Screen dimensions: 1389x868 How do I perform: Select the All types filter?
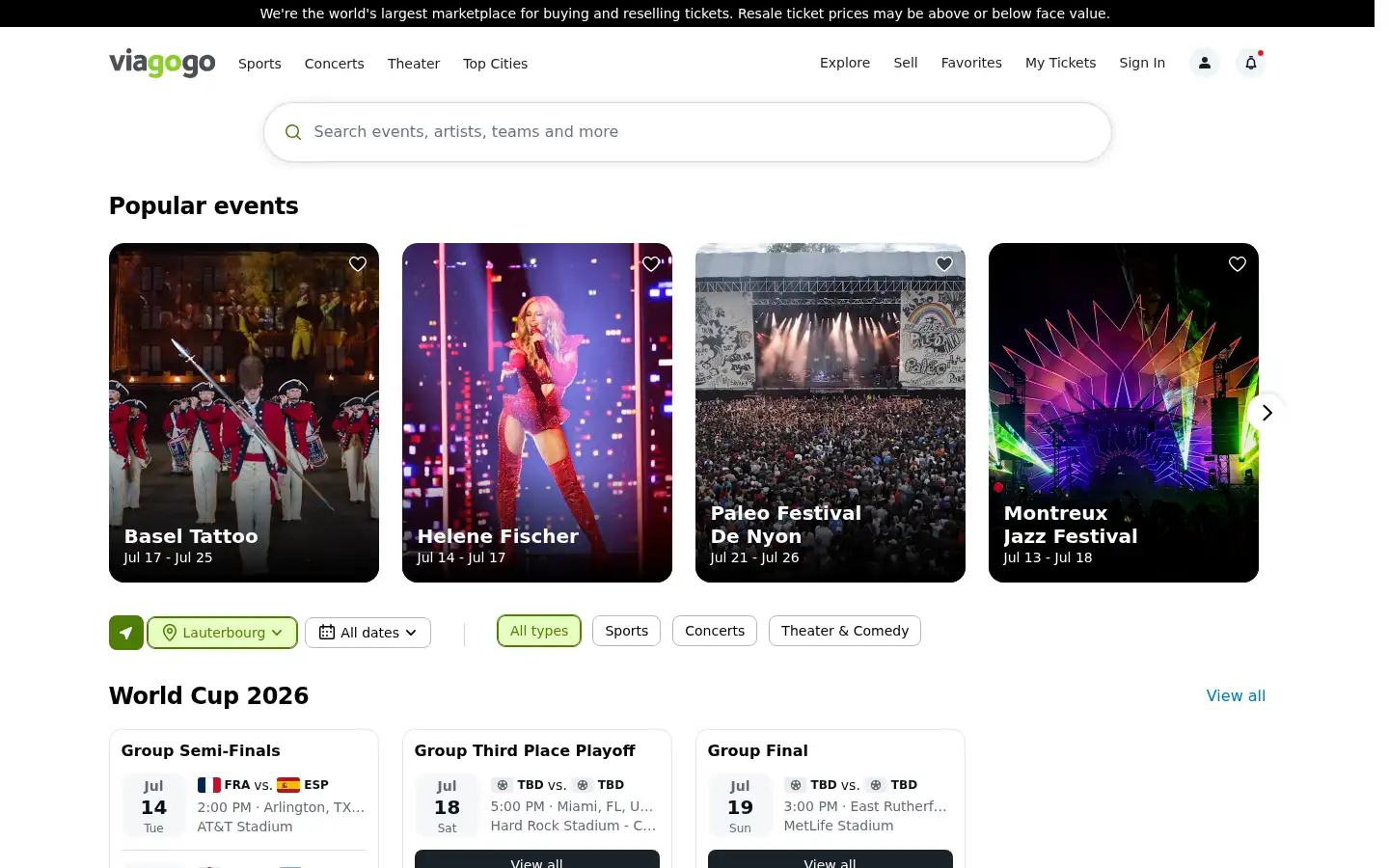point(539,631)
